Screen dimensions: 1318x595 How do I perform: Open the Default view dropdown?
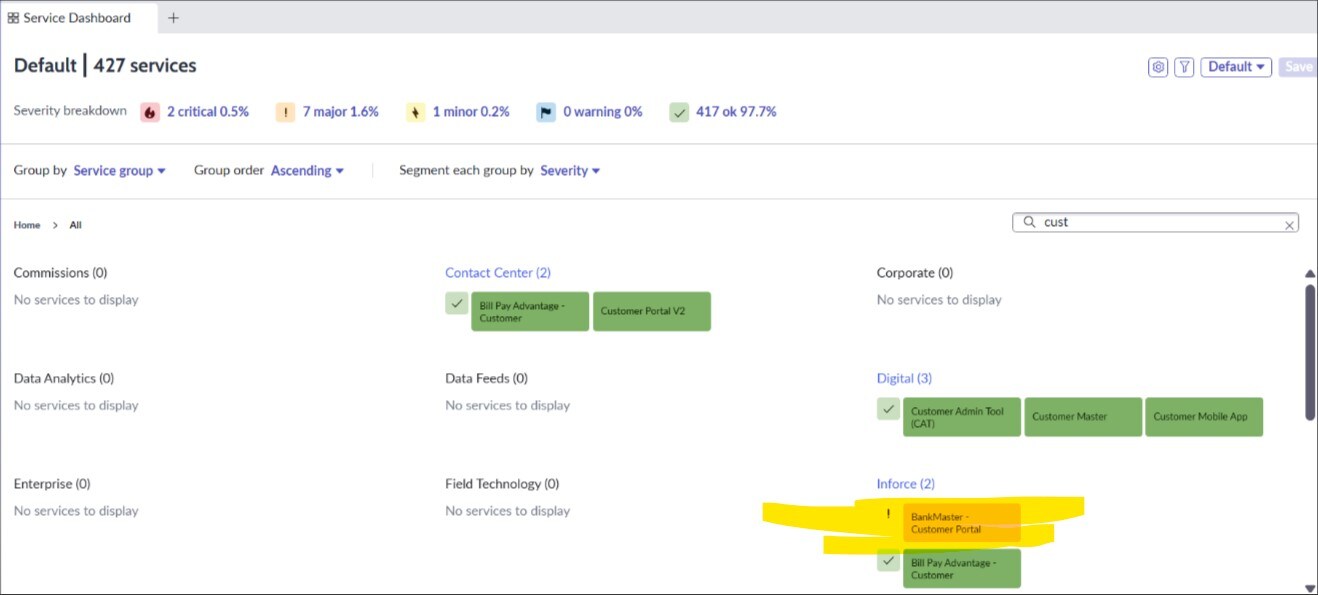tap(1236, 67)
